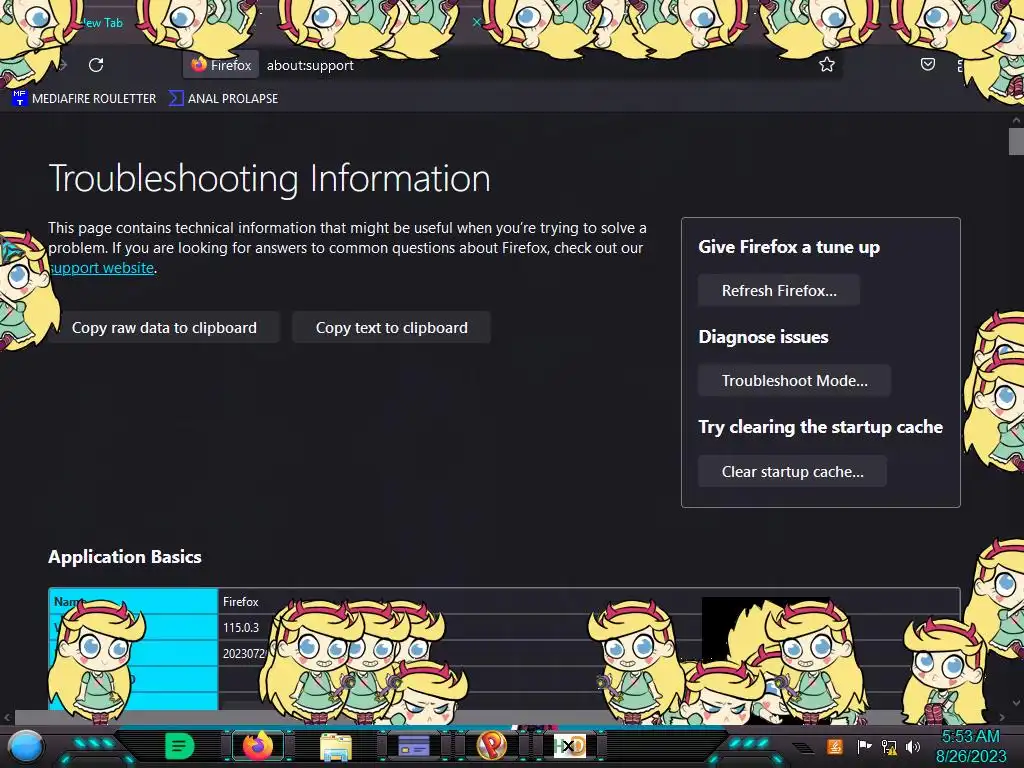Open the purple window app in taskbar
The width and height of the screenshot is (1024, 768).
click(x=413, y=746)
